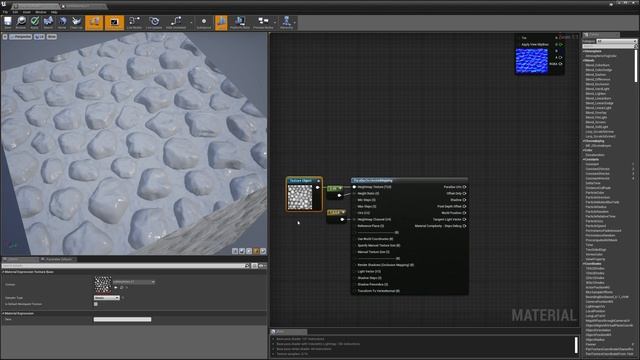Click the Preview Nodes toolbar icon
The width and height of the screenshot is (640, 360).
263,22
